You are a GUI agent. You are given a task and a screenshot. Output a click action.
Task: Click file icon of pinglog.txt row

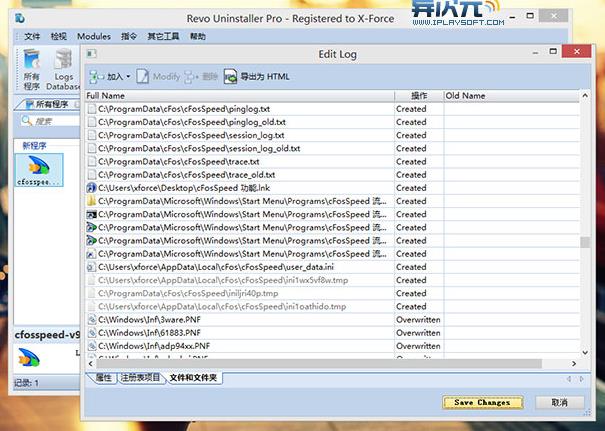tap(91, 109)
